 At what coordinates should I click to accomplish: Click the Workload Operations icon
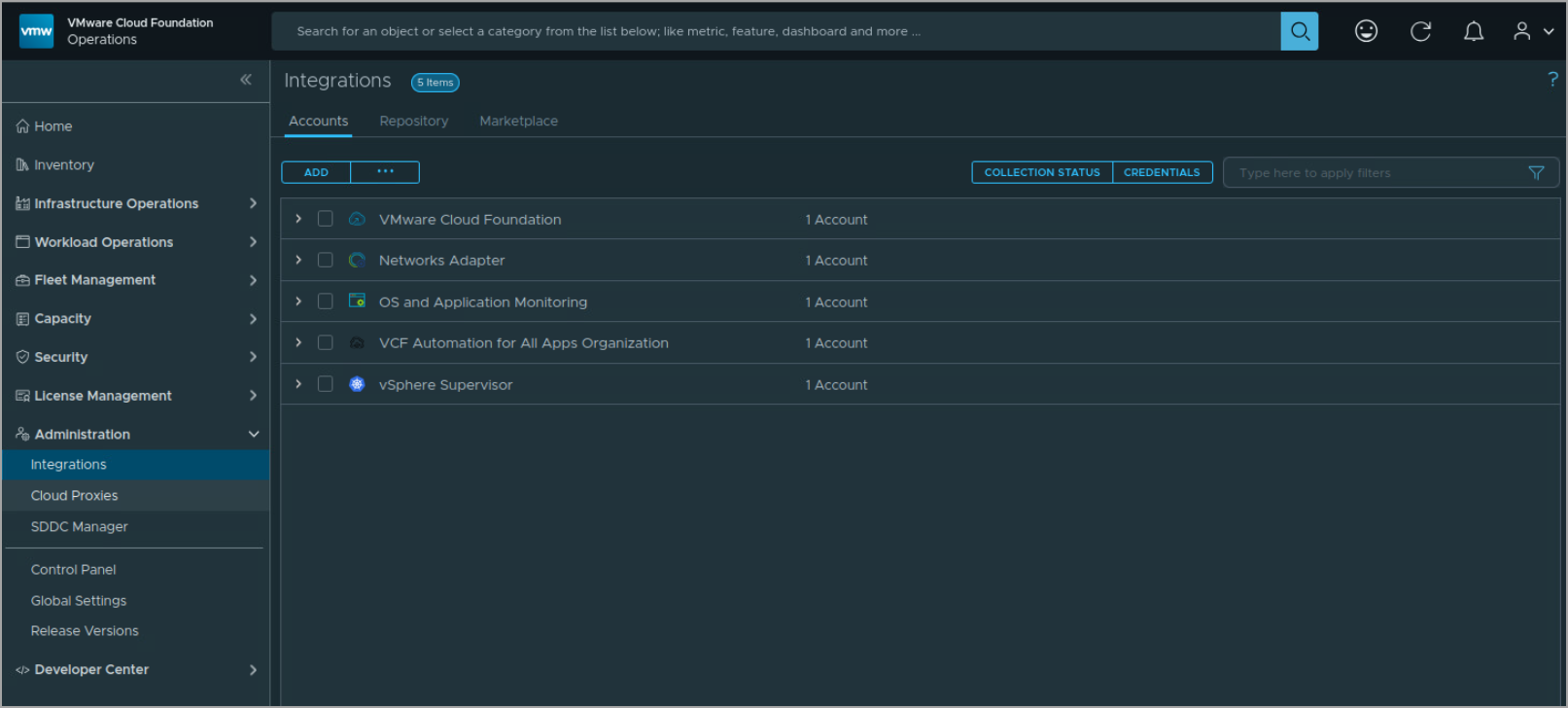pyautogui.click(x=22, y=242)
